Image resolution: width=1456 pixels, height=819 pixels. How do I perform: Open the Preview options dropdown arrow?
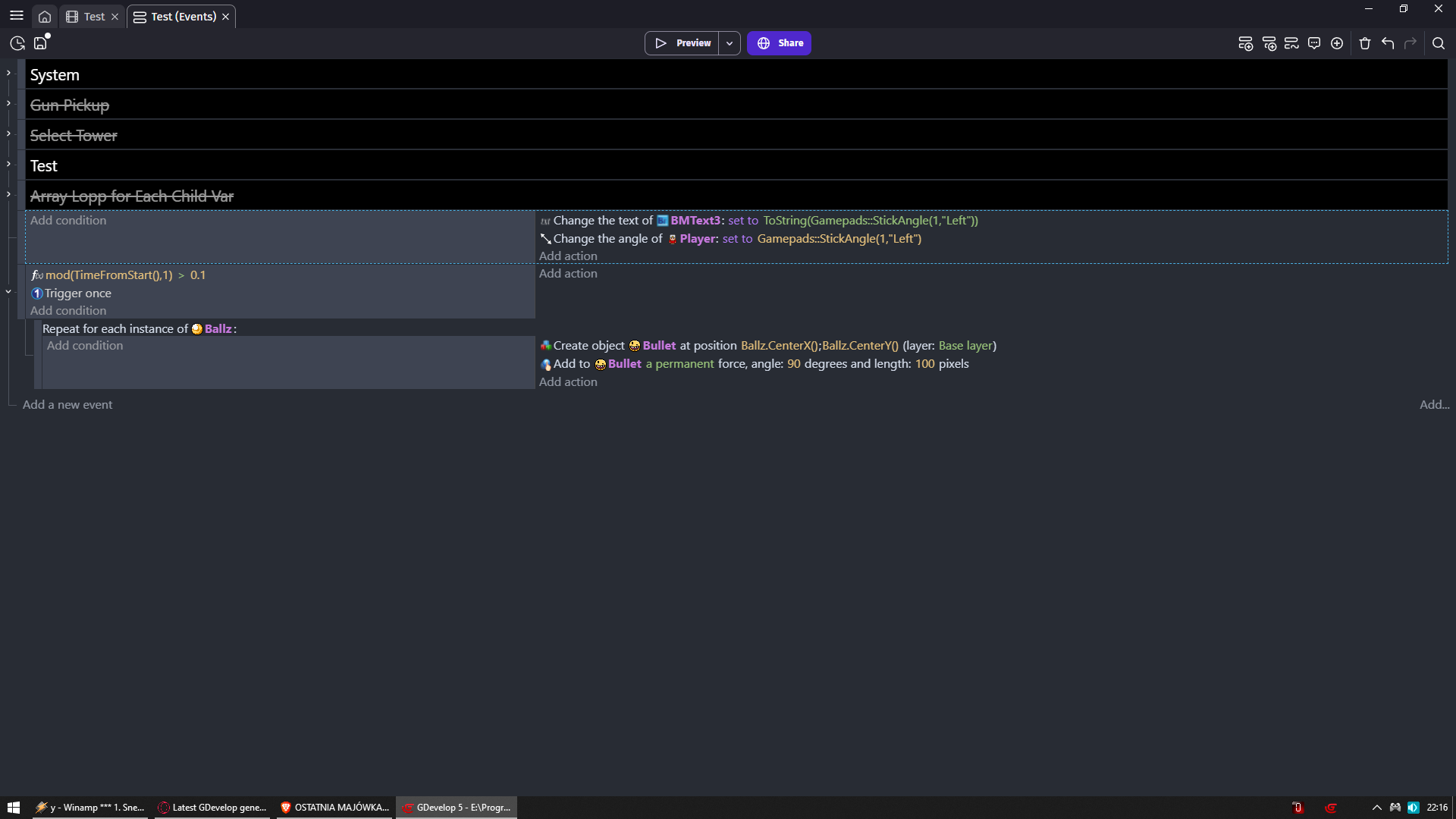pos(728,43)
